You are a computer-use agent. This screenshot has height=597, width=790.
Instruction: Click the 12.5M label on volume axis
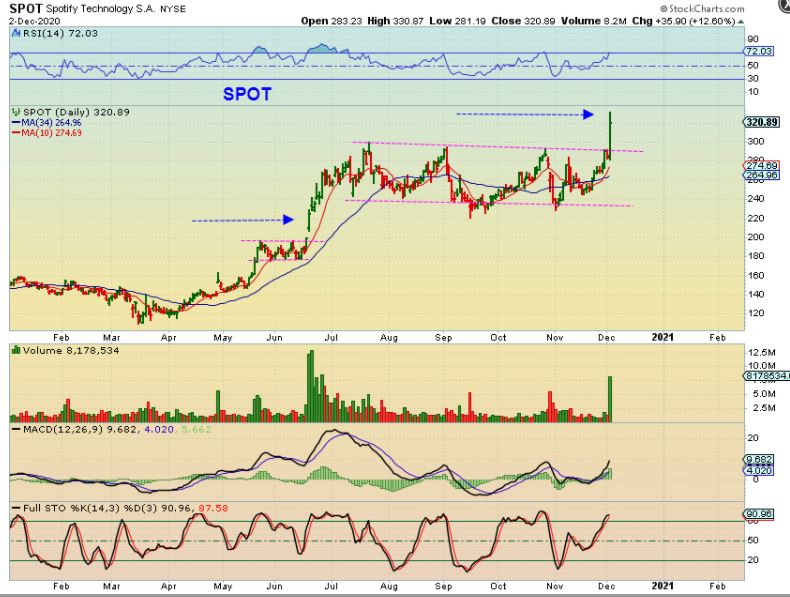tap(761, 352)
